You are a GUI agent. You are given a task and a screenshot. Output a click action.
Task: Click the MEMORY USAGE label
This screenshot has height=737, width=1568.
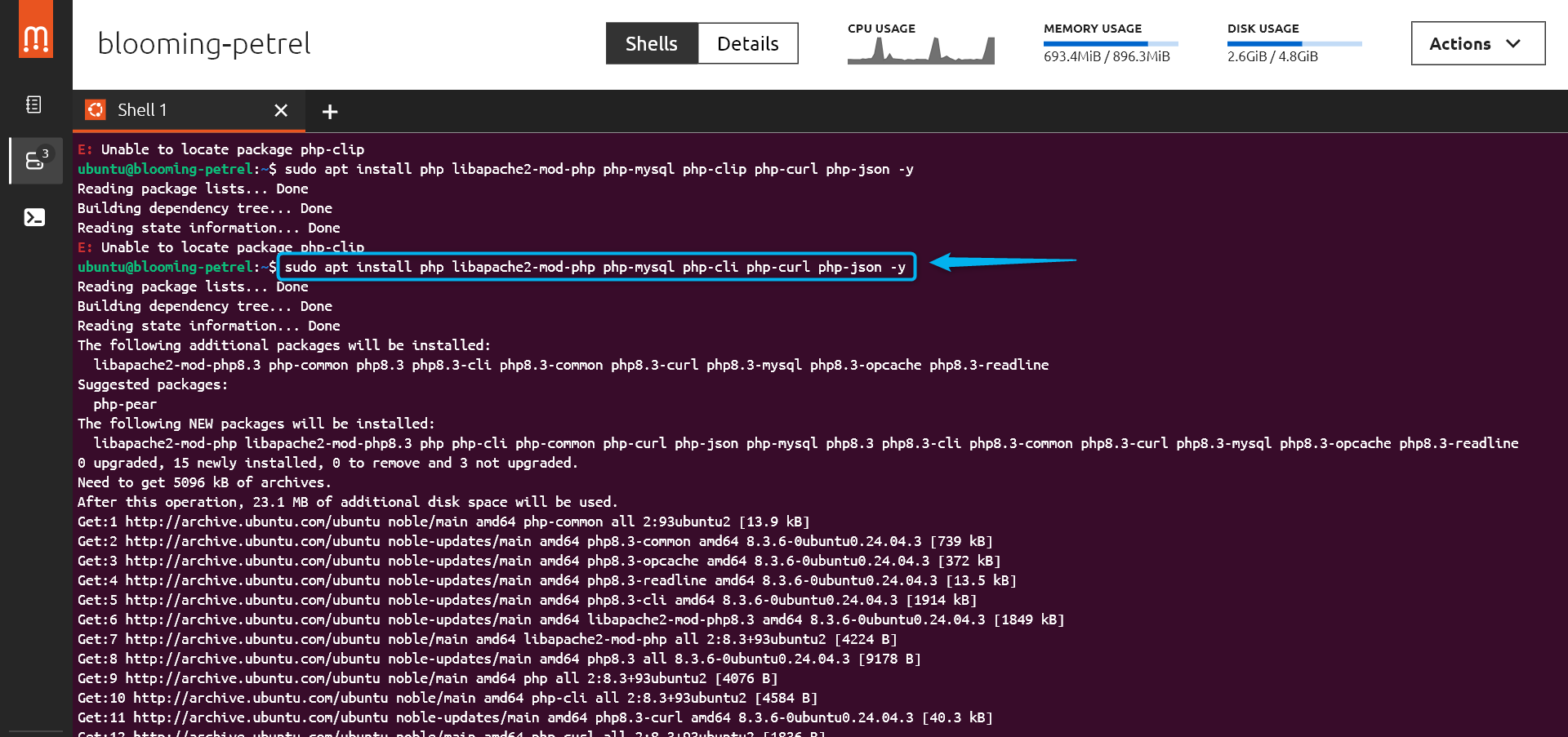point(1093,29)
